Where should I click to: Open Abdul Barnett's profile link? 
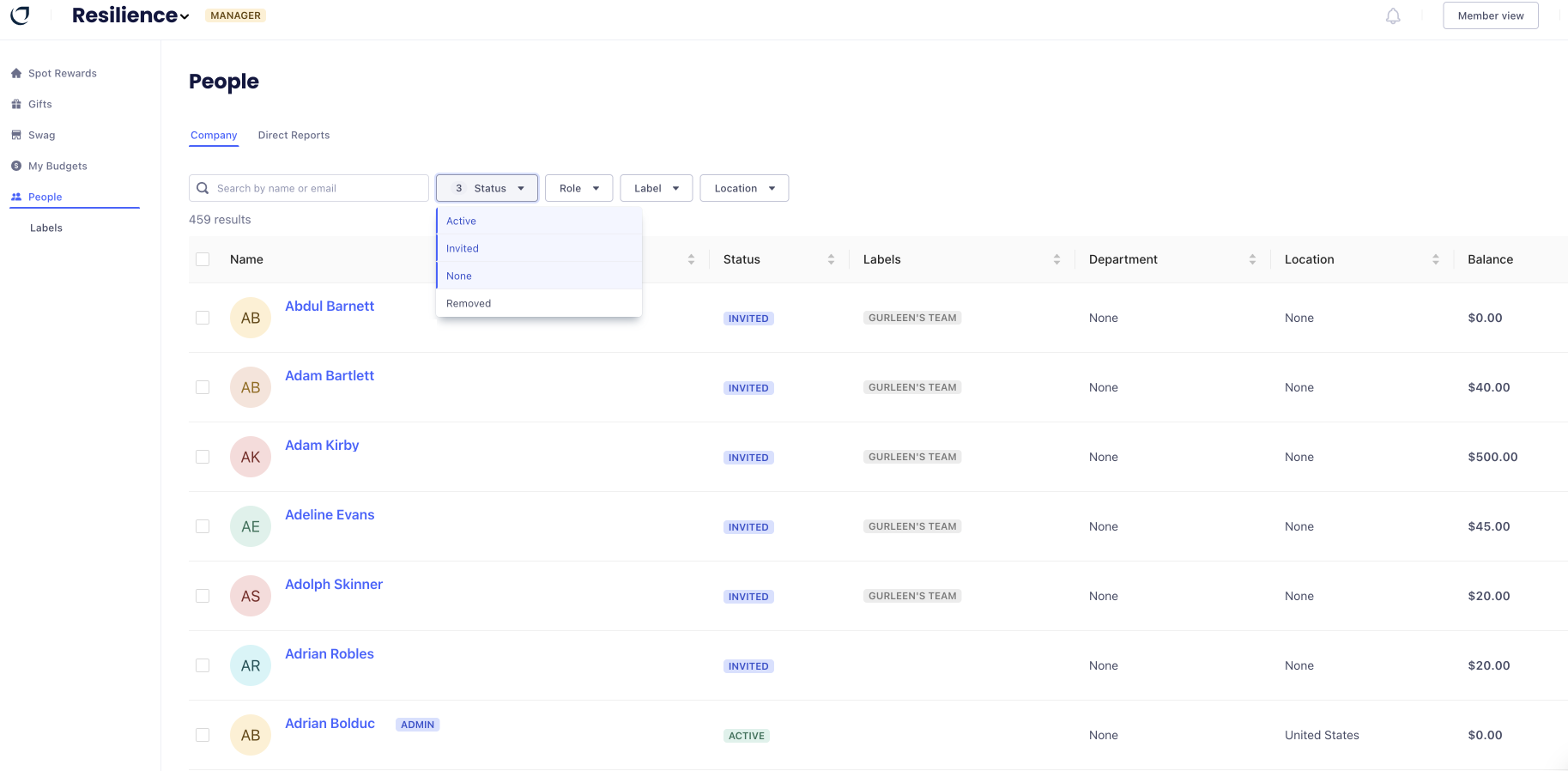(330, 306)
